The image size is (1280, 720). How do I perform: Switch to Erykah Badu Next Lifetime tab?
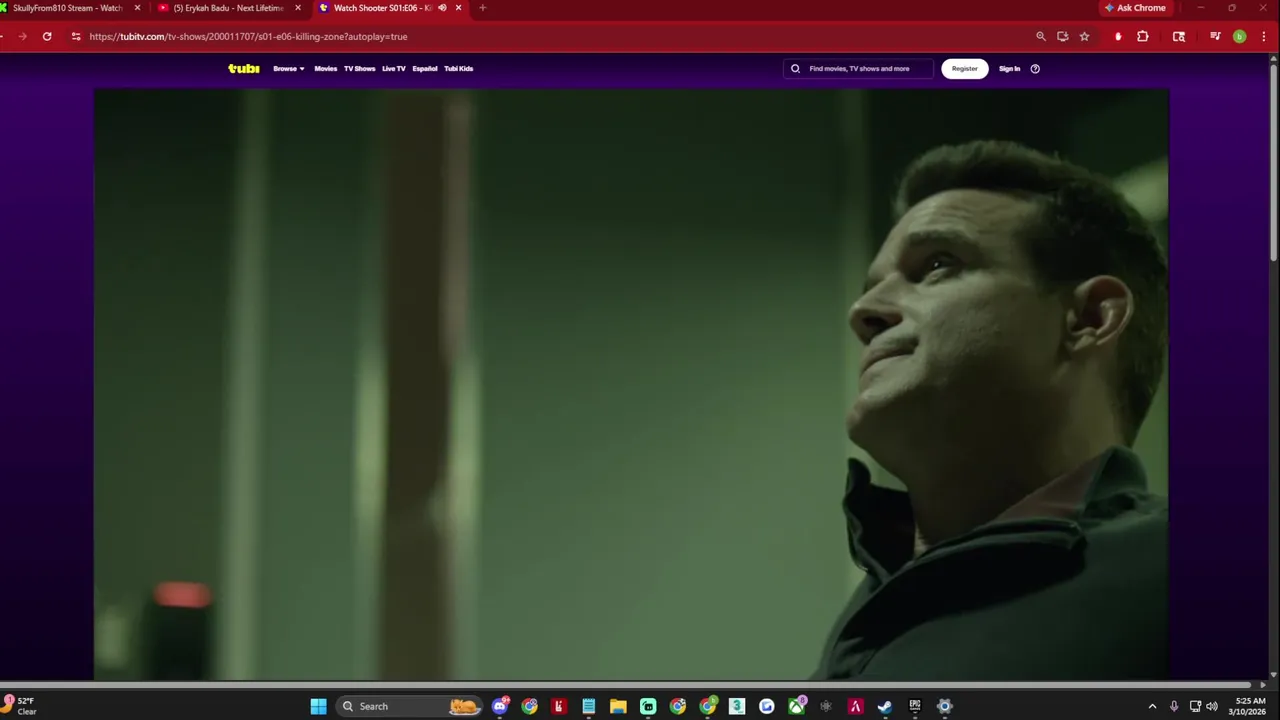pyautogui.click(x=228, y=8)
